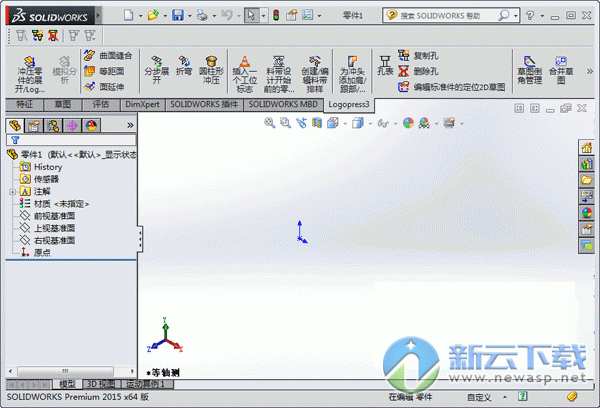Open the File Explorer task pane tab
This screenshot has height=408, width=600.
pos(586,180)
